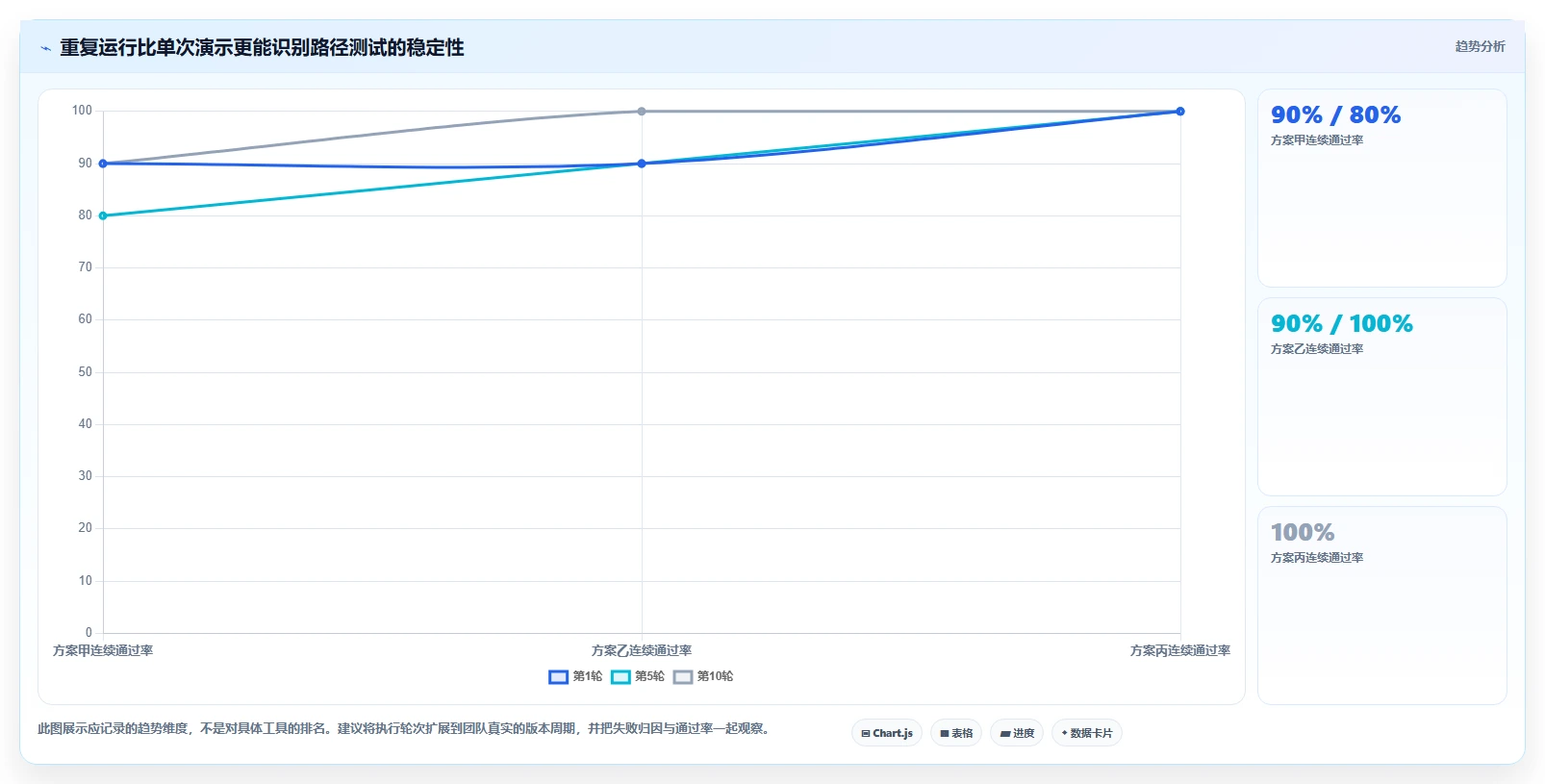This screenshot has height=784, width=1545.
Task: Toggle the 第5轮 legend swatch
Action: coord(621,677)
